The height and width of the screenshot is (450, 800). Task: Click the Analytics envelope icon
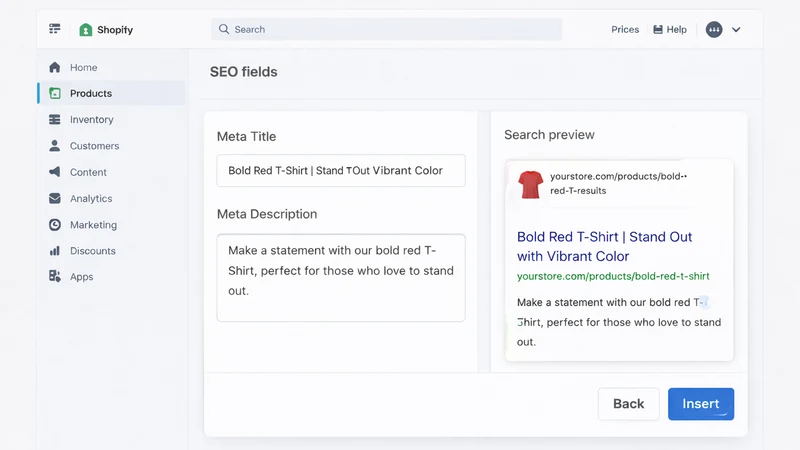55,198
